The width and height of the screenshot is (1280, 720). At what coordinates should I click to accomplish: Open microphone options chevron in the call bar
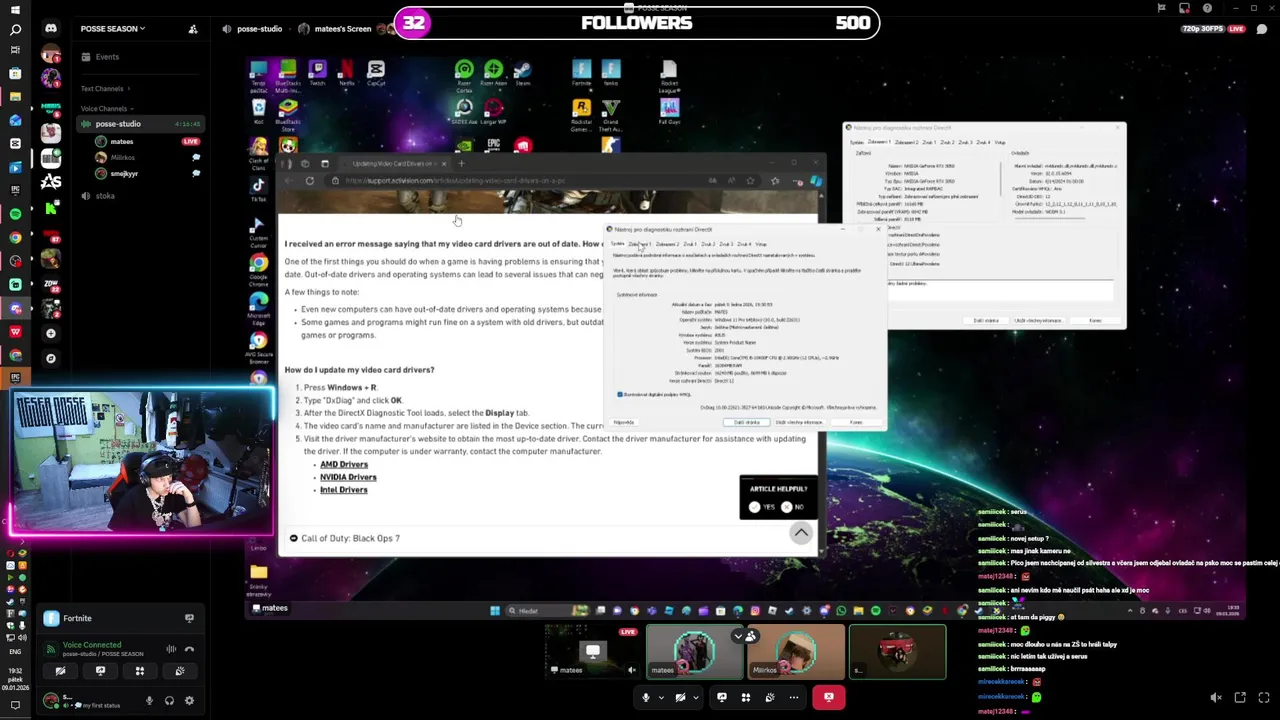pyautogui.click(x=660, y=698)
